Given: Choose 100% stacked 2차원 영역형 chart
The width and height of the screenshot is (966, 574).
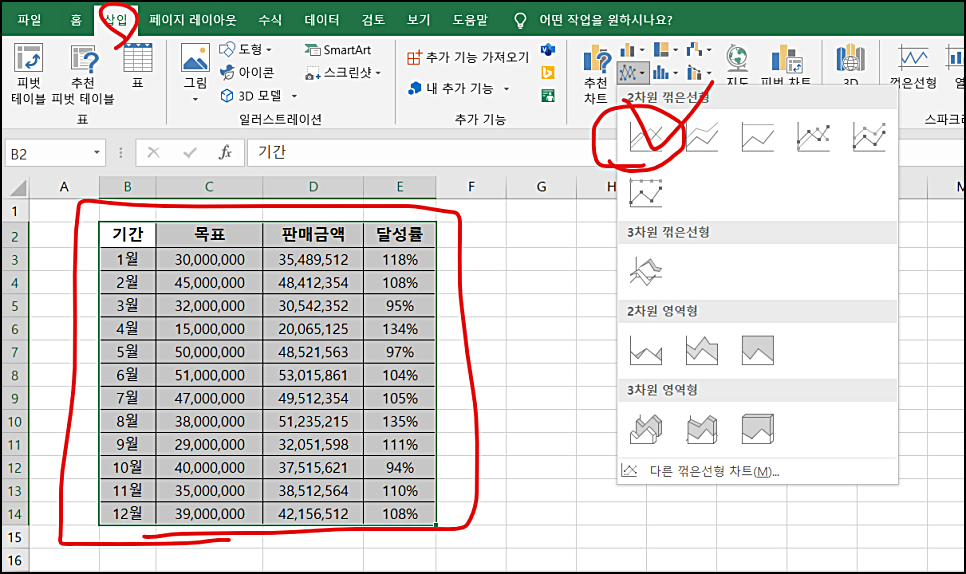Looking at the screenshot, I should point(757,350).
